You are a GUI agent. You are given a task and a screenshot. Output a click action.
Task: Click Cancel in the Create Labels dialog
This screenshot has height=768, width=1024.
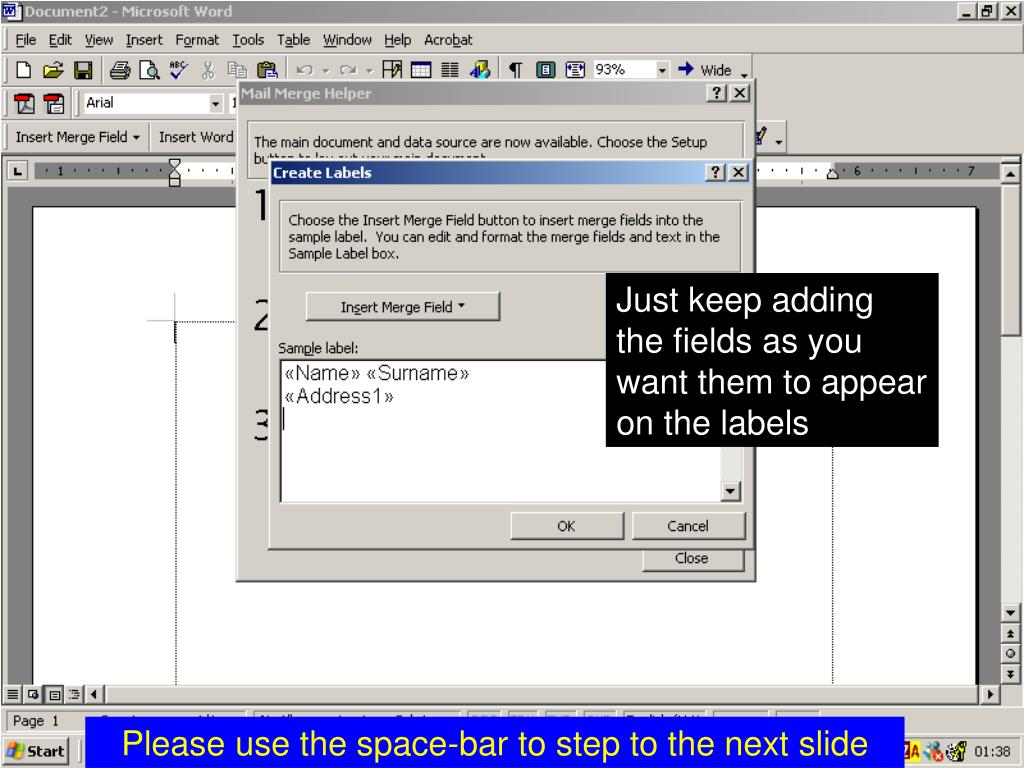688,526
